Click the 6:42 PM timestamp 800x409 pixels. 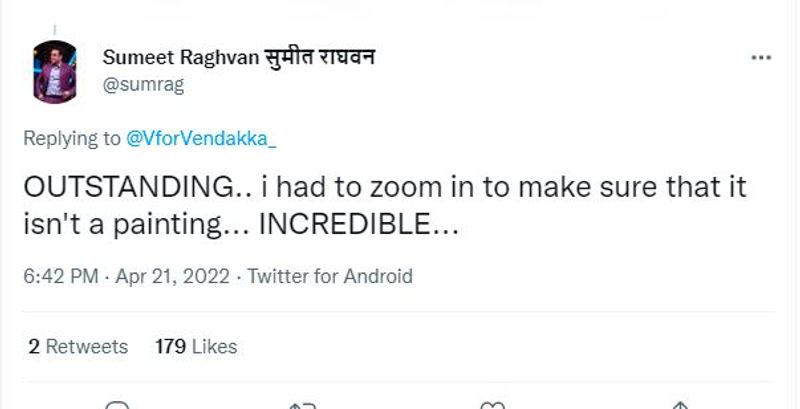pyautogui.click(x=57, y=276)
